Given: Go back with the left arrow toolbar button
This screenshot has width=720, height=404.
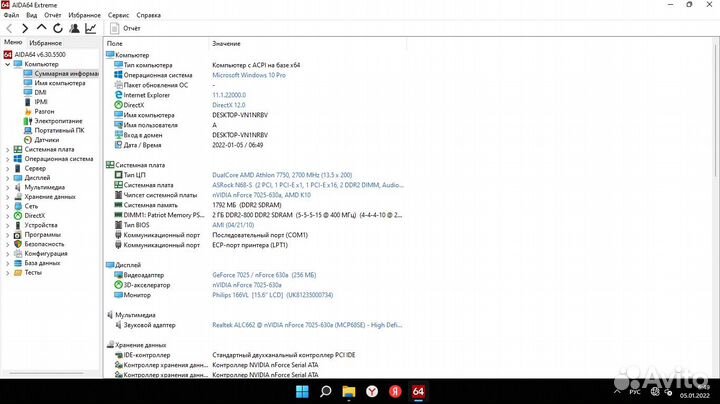Looking at the screenshot, I should tap(9, 28).
